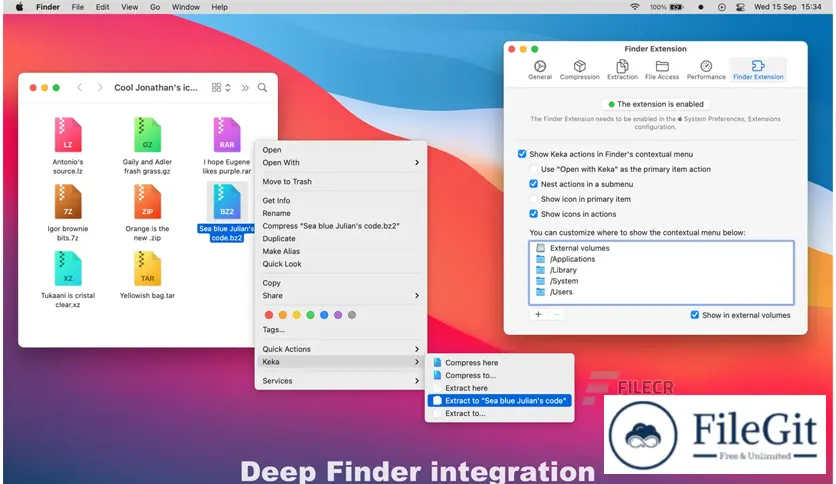
Task: Go back in the Finder window
Action: tap(80, 87)
